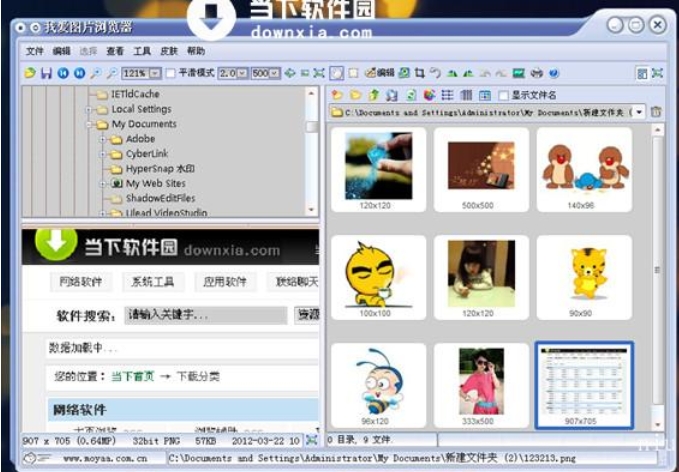This screenshot has width=679, height=472.
Task: Open the 工具 menu
Action: tap(142, 51)
